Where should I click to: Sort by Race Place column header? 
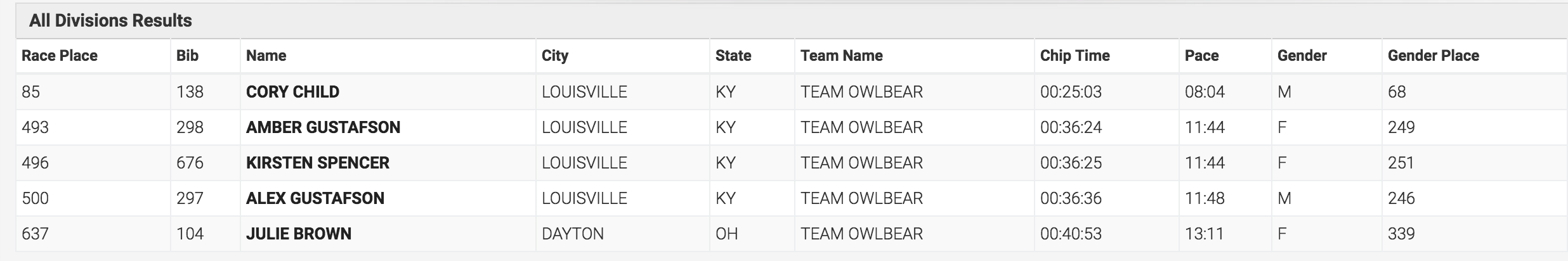tap(60, 56)
